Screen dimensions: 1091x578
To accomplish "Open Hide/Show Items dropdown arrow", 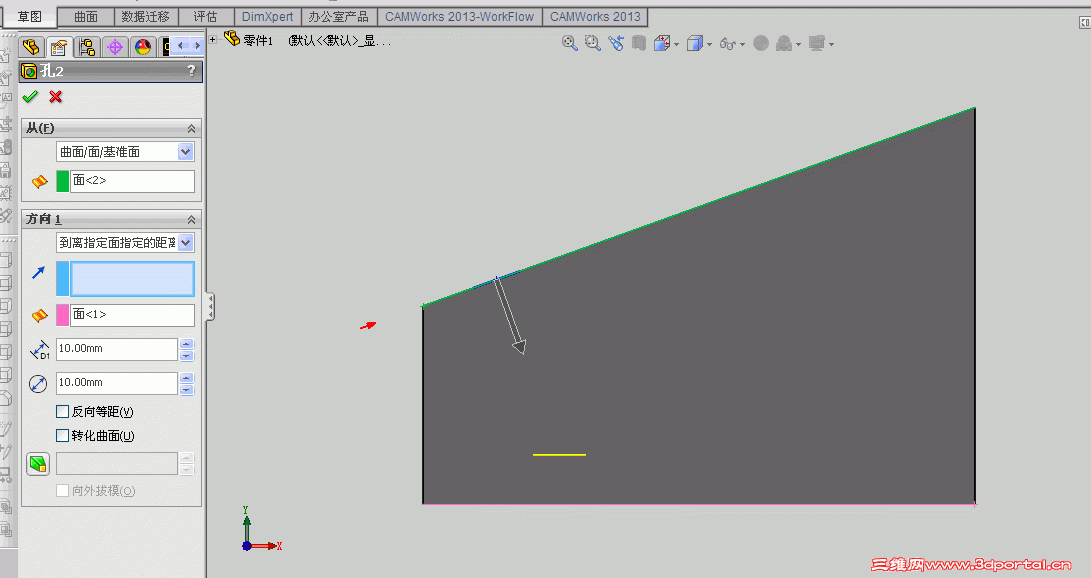I will click(x=742, y=45).
